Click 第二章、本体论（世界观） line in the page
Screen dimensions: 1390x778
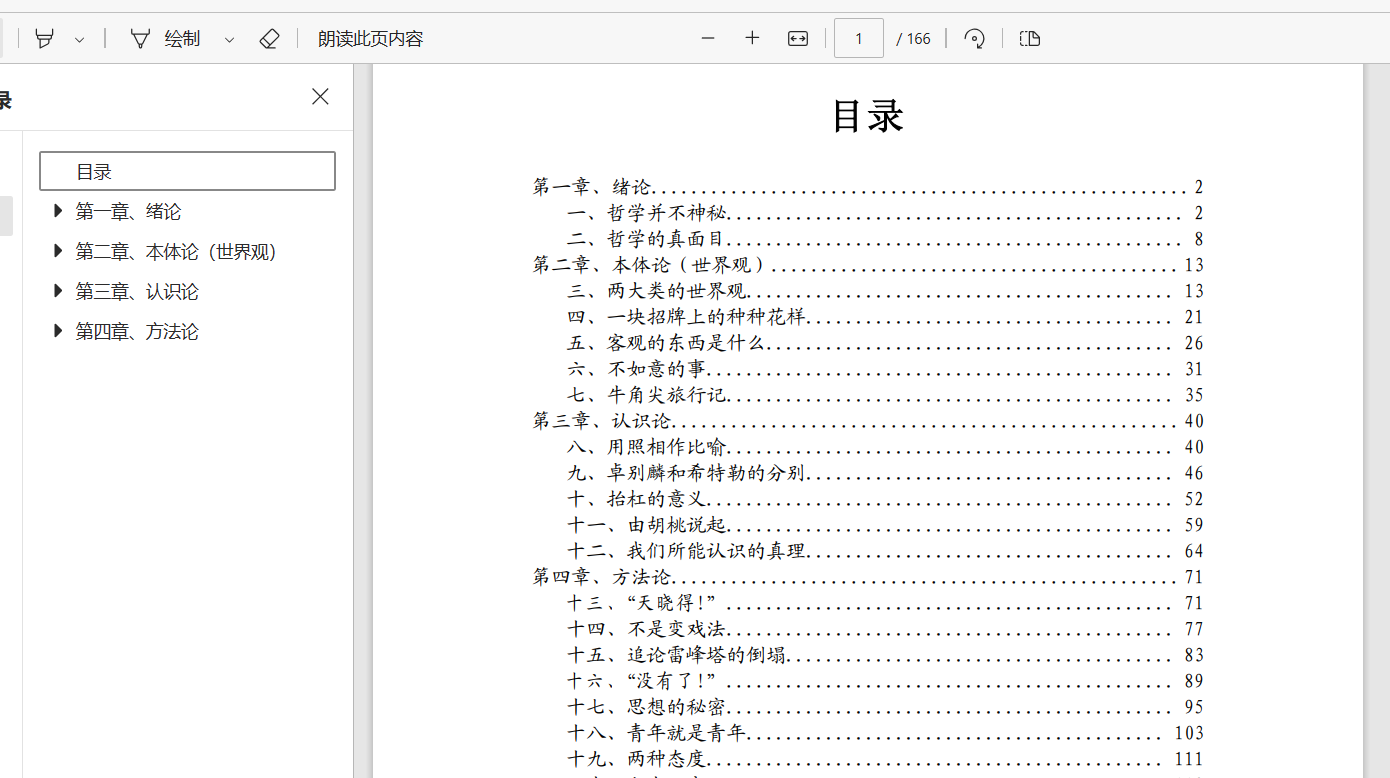tap(868, 265)
